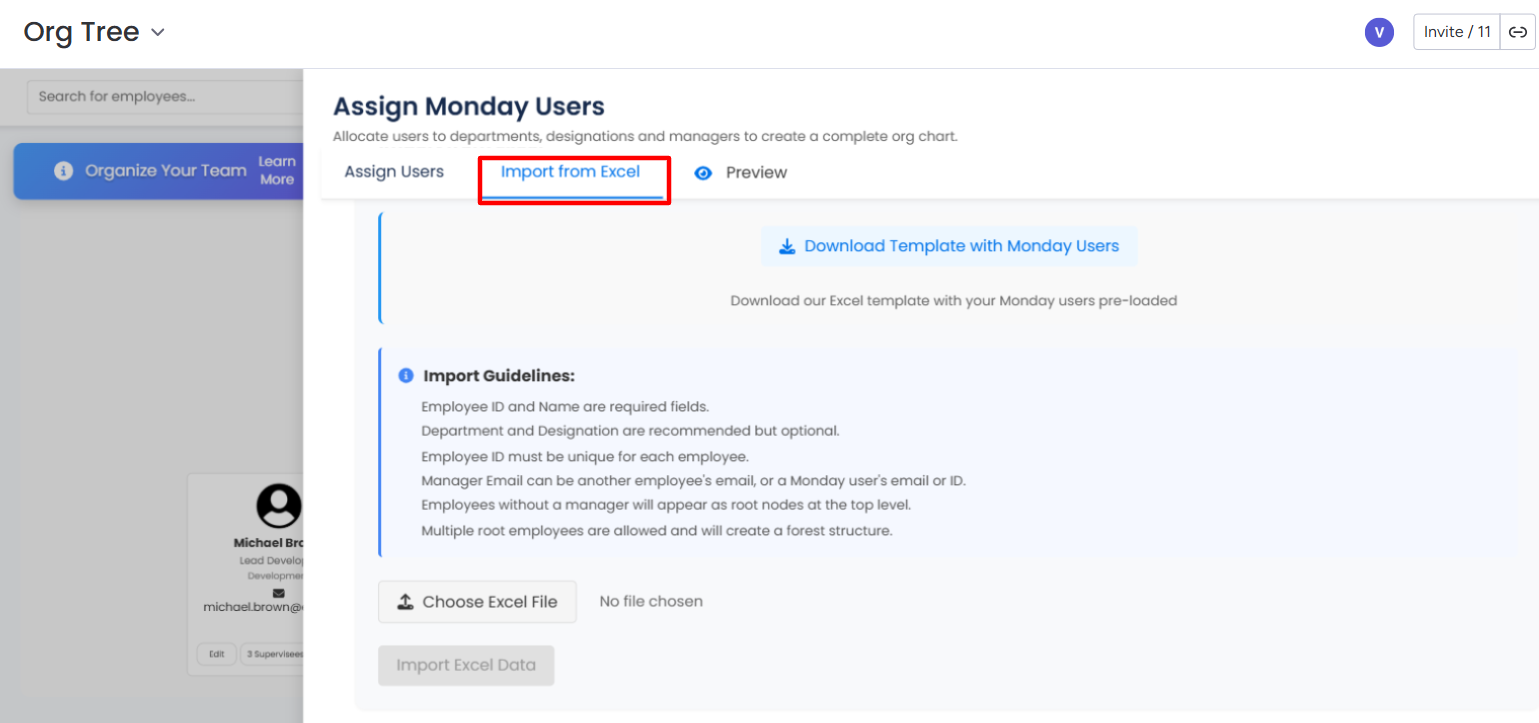Select the Import from Excel tab

tap(570, 172)
